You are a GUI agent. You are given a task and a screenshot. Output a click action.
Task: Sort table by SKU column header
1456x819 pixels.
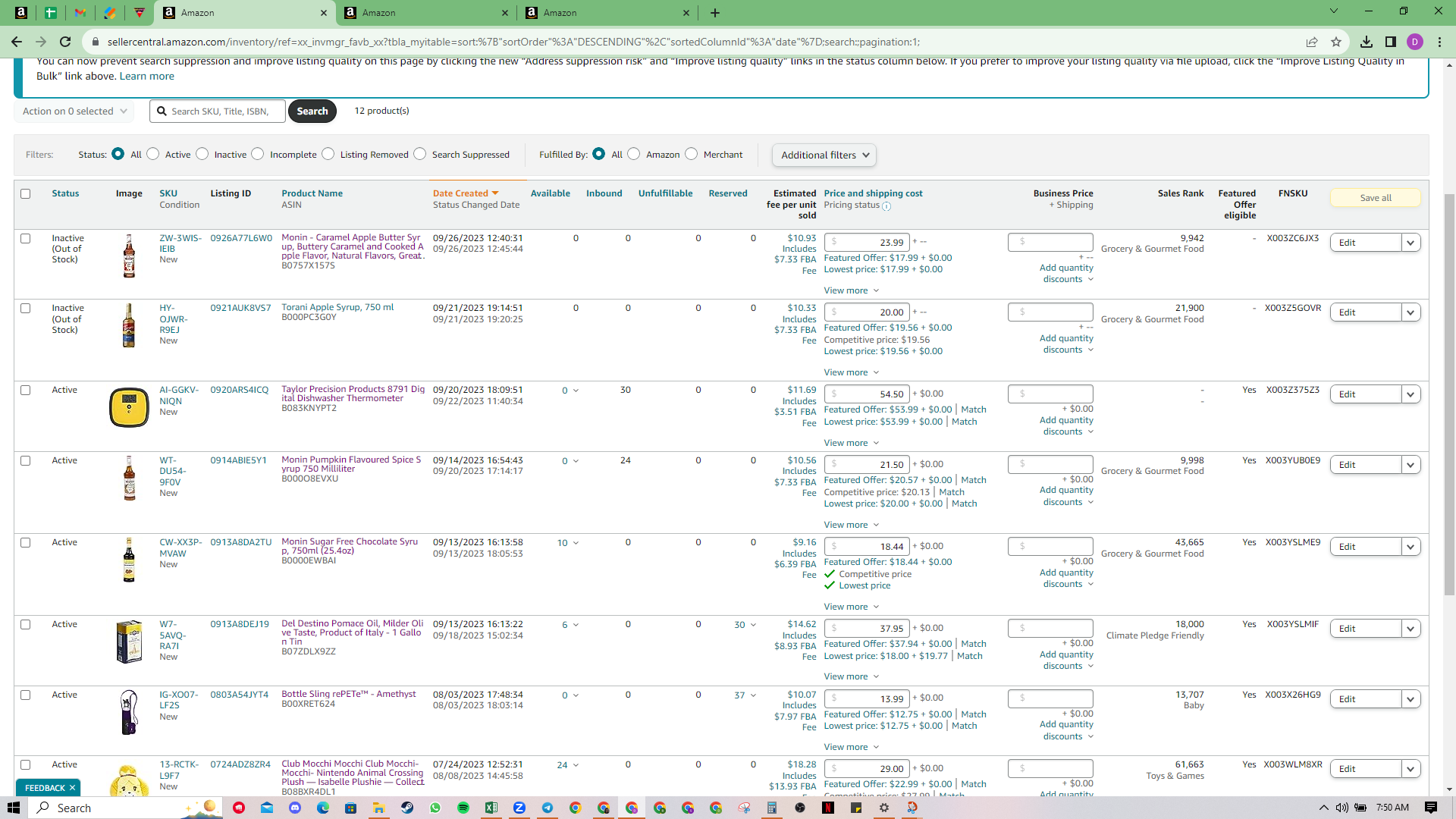[168, 193]
